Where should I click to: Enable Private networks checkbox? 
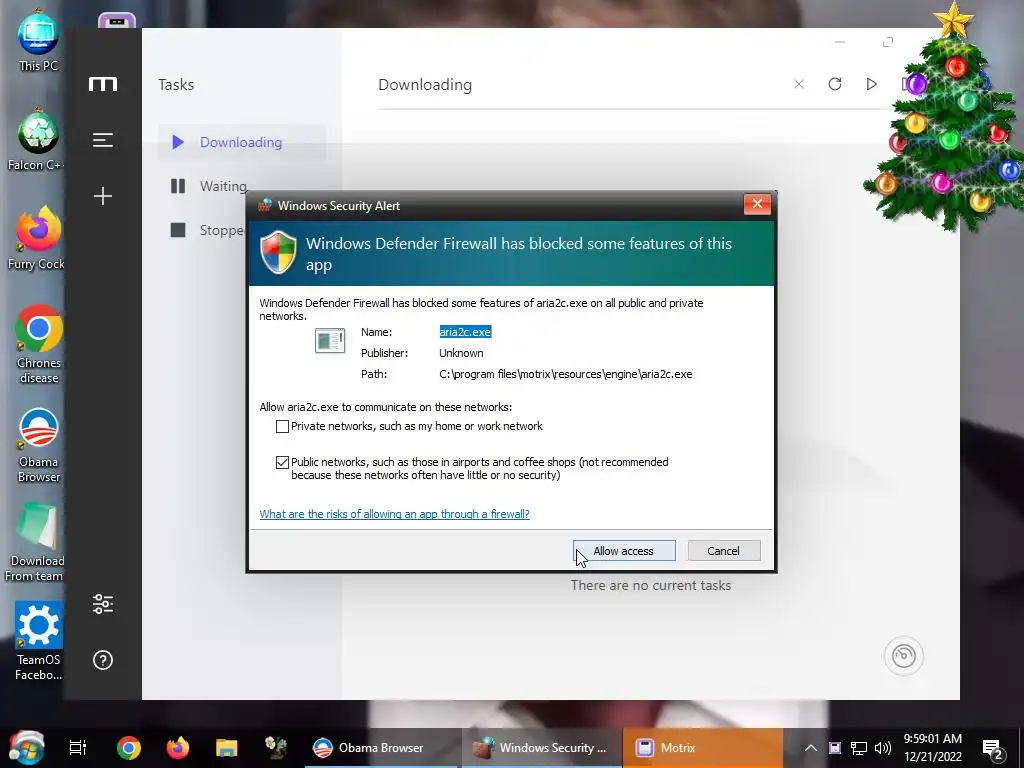point(282,426)
